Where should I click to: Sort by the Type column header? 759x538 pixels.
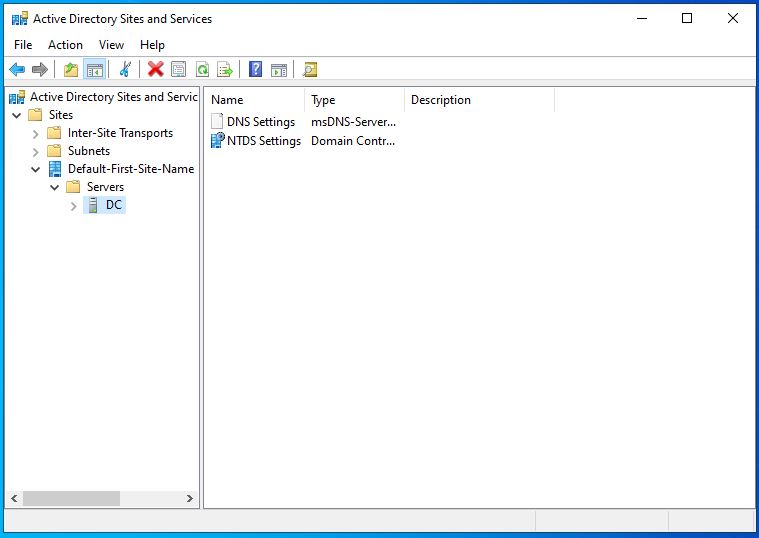354,100
